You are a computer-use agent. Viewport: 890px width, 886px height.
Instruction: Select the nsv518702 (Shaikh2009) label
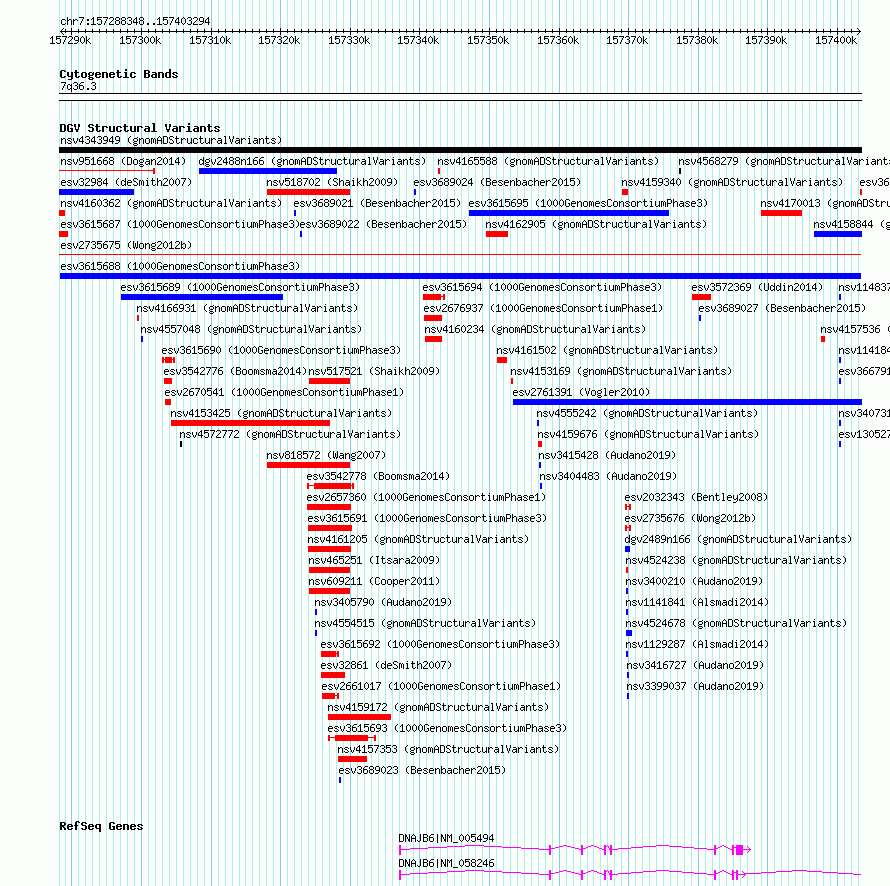332,182
